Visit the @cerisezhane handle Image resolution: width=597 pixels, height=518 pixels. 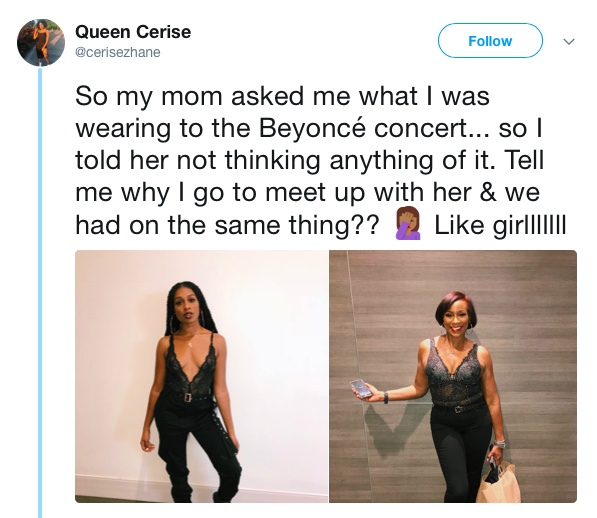118,52
